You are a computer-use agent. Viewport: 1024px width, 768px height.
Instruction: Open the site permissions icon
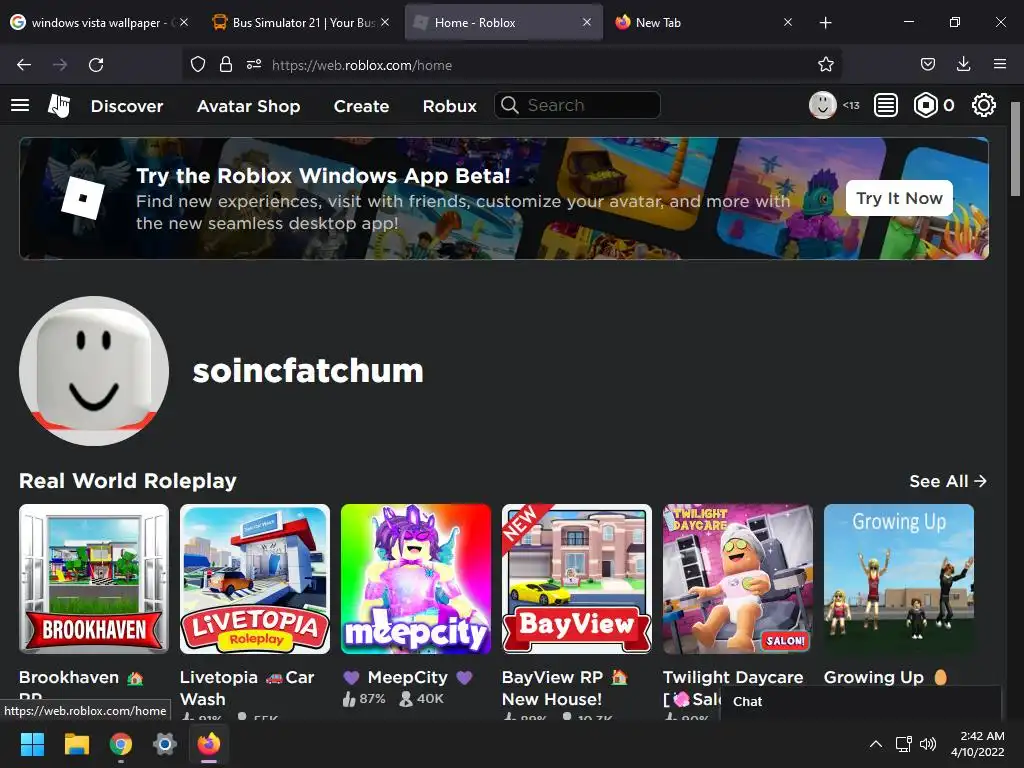254,65
